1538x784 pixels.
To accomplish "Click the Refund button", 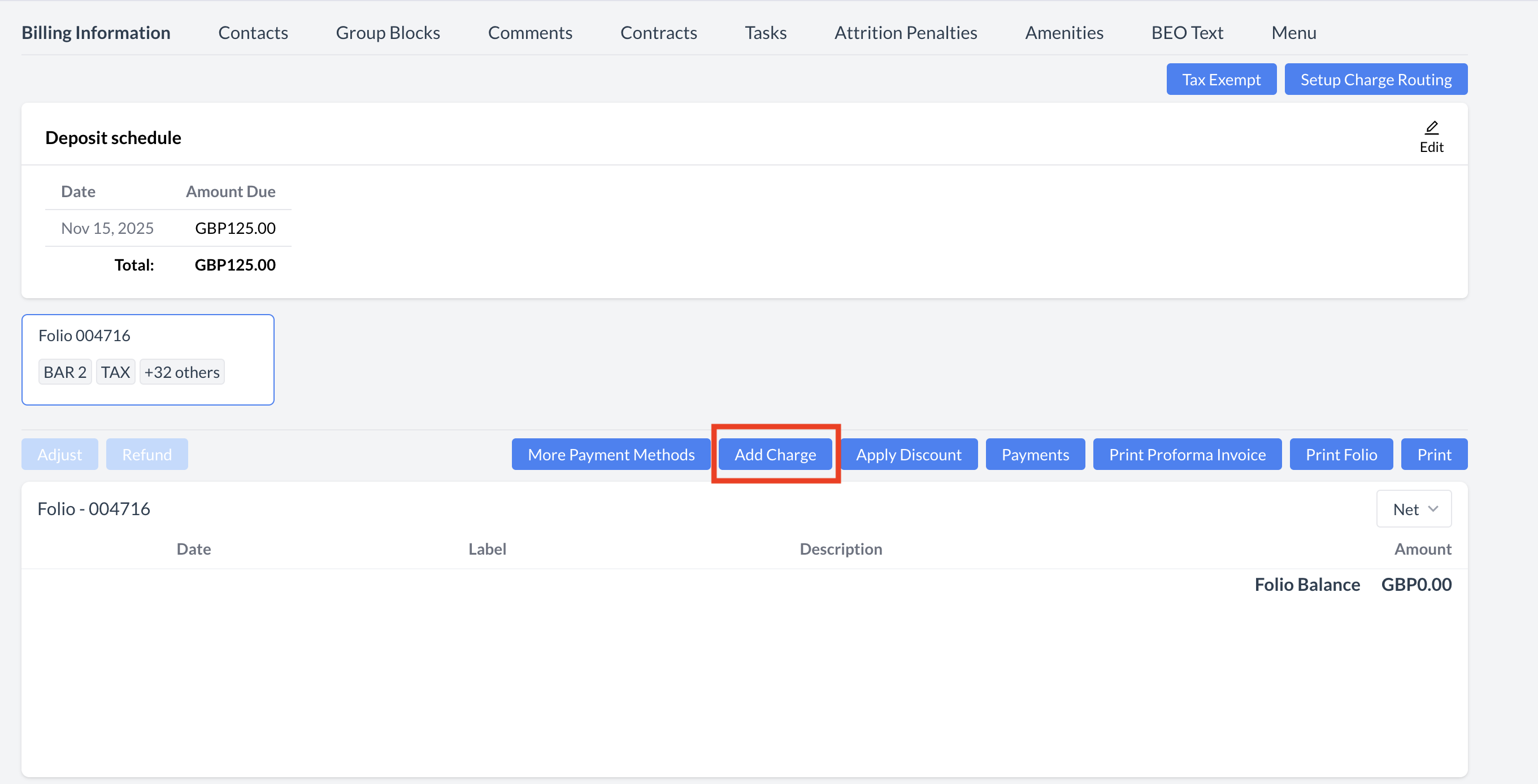I will point(146,455).
